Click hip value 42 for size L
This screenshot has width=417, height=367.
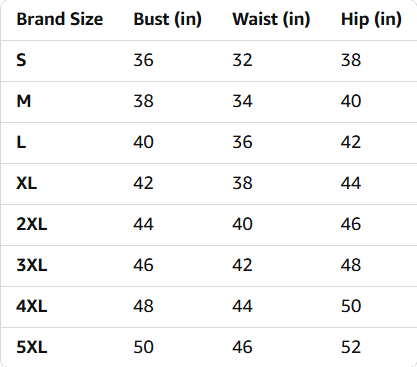click(x=351, y=142)
